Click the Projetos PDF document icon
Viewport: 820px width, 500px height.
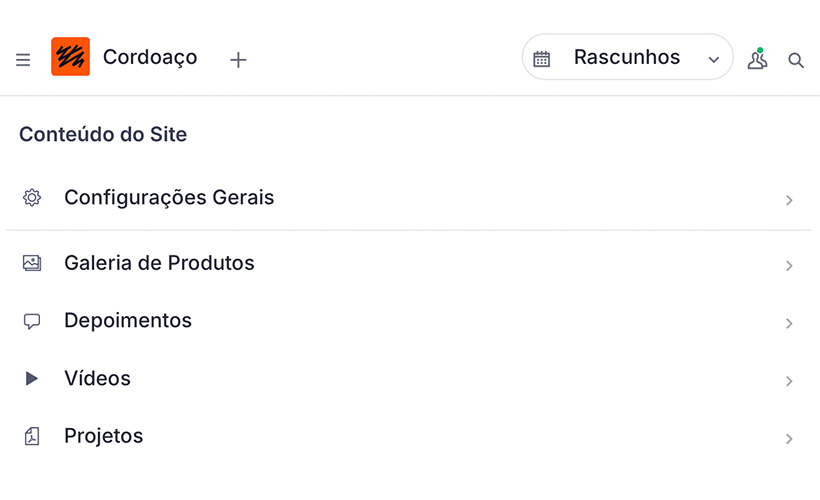click(x=32, y=437)
